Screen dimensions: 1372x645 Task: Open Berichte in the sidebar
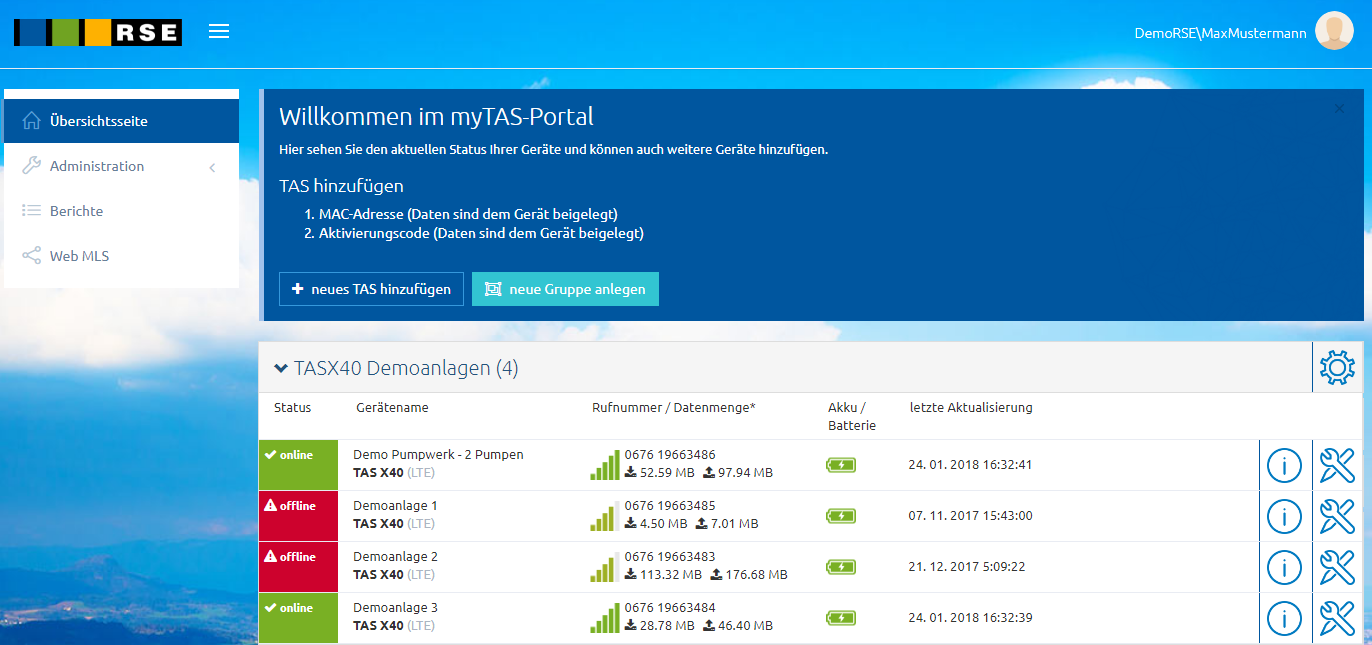click(x=121, y=211)
